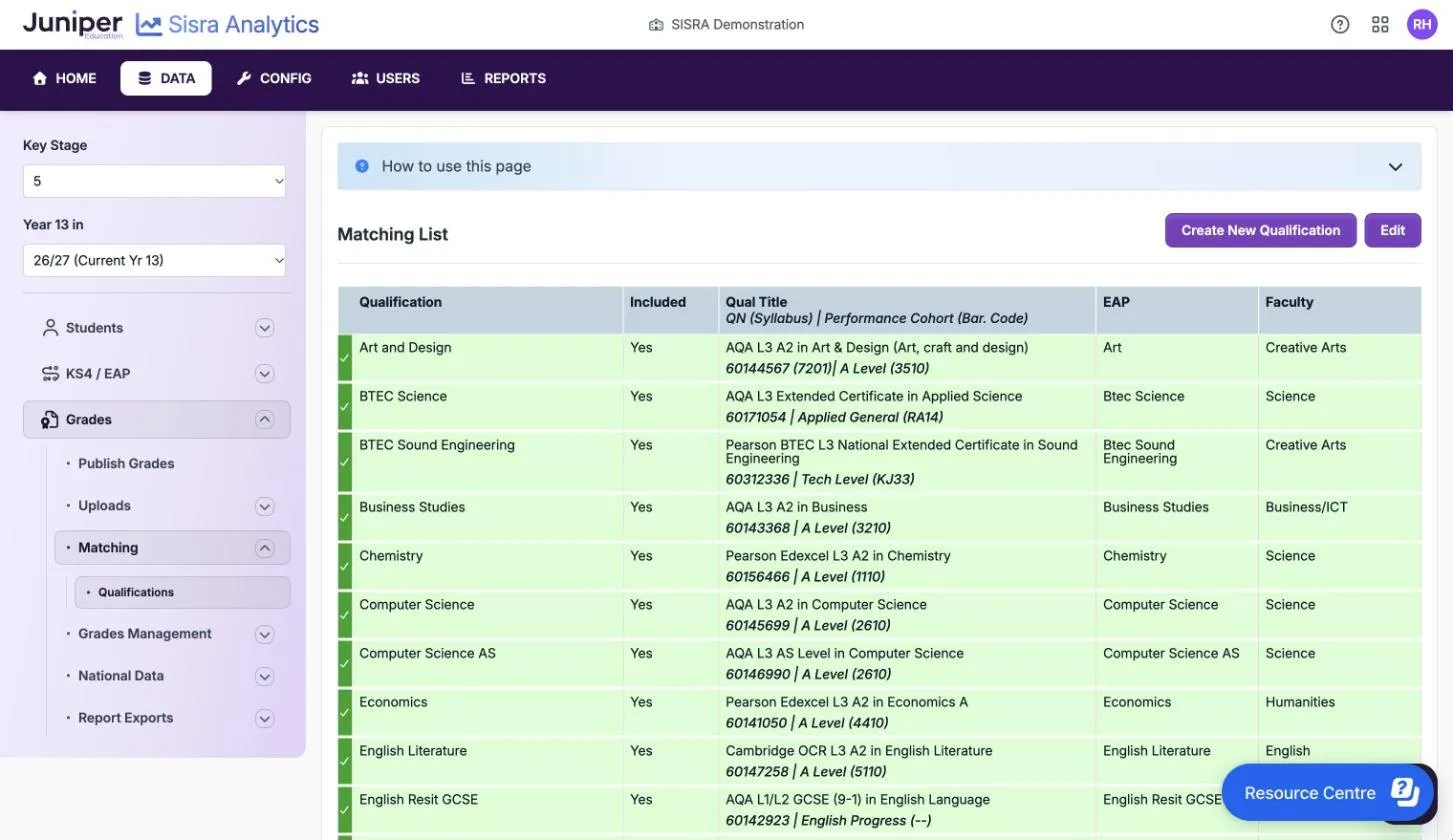Open the CONFIG tab
The image size is (1453, 840).
pyautogui.click(x=274, y=78)
